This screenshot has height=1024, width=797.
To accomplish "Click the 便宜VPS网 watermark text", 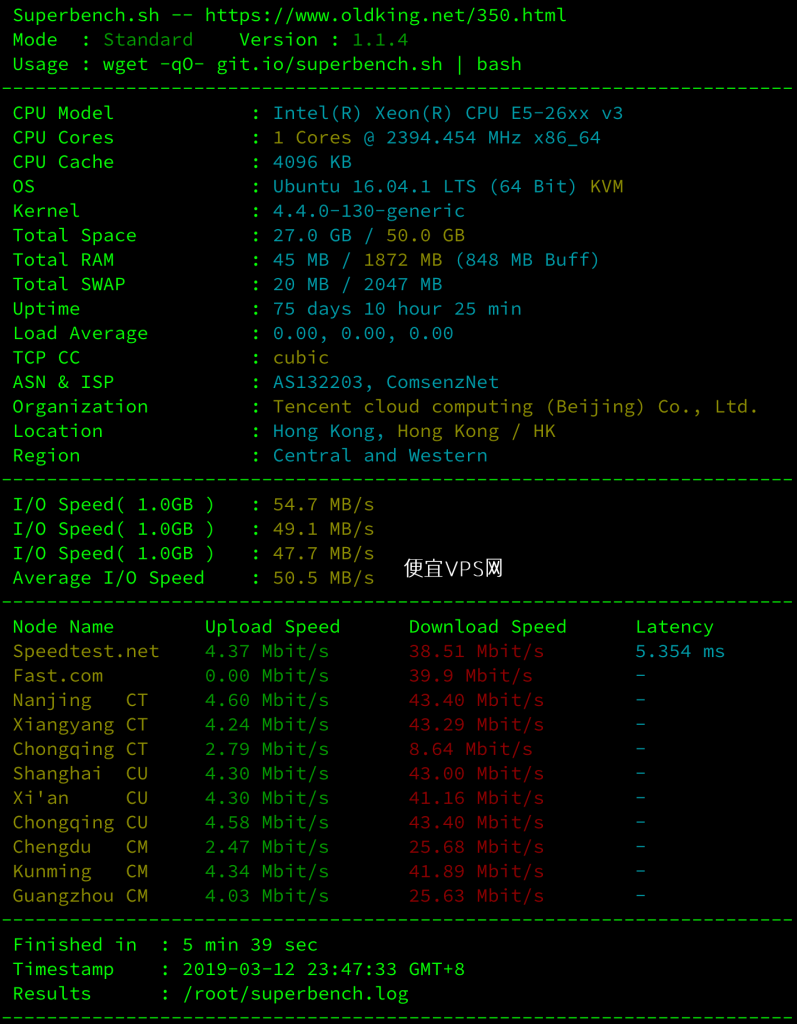I will (x=453, y=568).
